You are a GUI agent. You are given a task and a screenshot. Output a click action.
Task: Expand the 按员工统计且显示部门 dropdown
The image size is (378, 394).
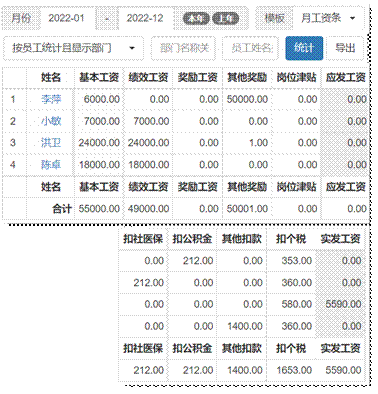[x=73, y=48]
